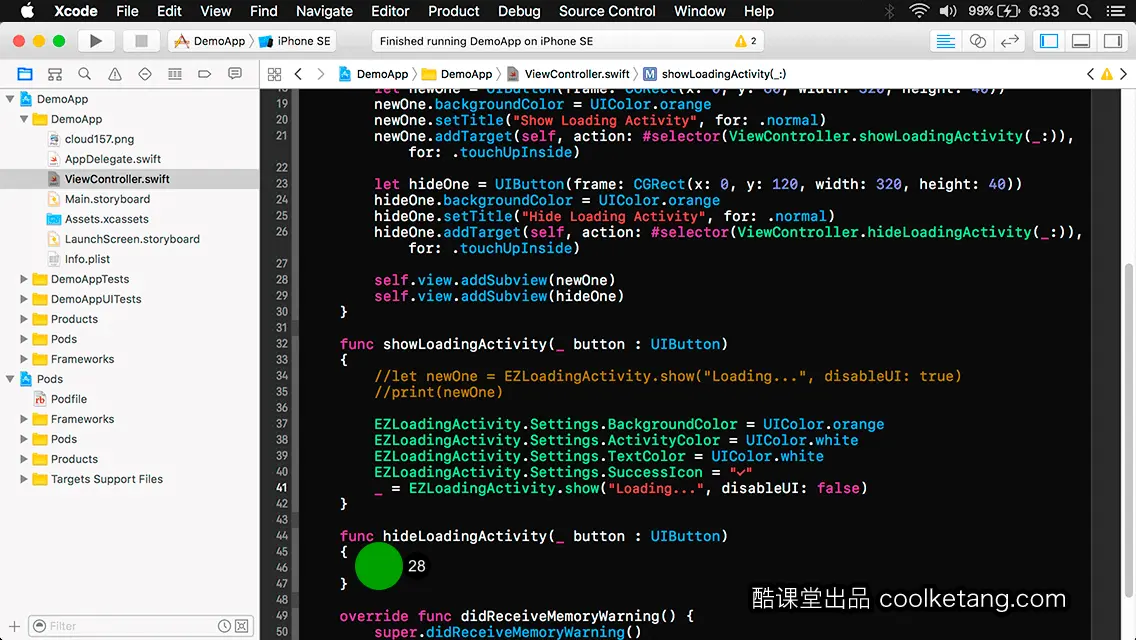Expand the DemoAppUITests folder
This screenshot has height=640, width=1136.
pyautogui.click(x=24, y=299)
